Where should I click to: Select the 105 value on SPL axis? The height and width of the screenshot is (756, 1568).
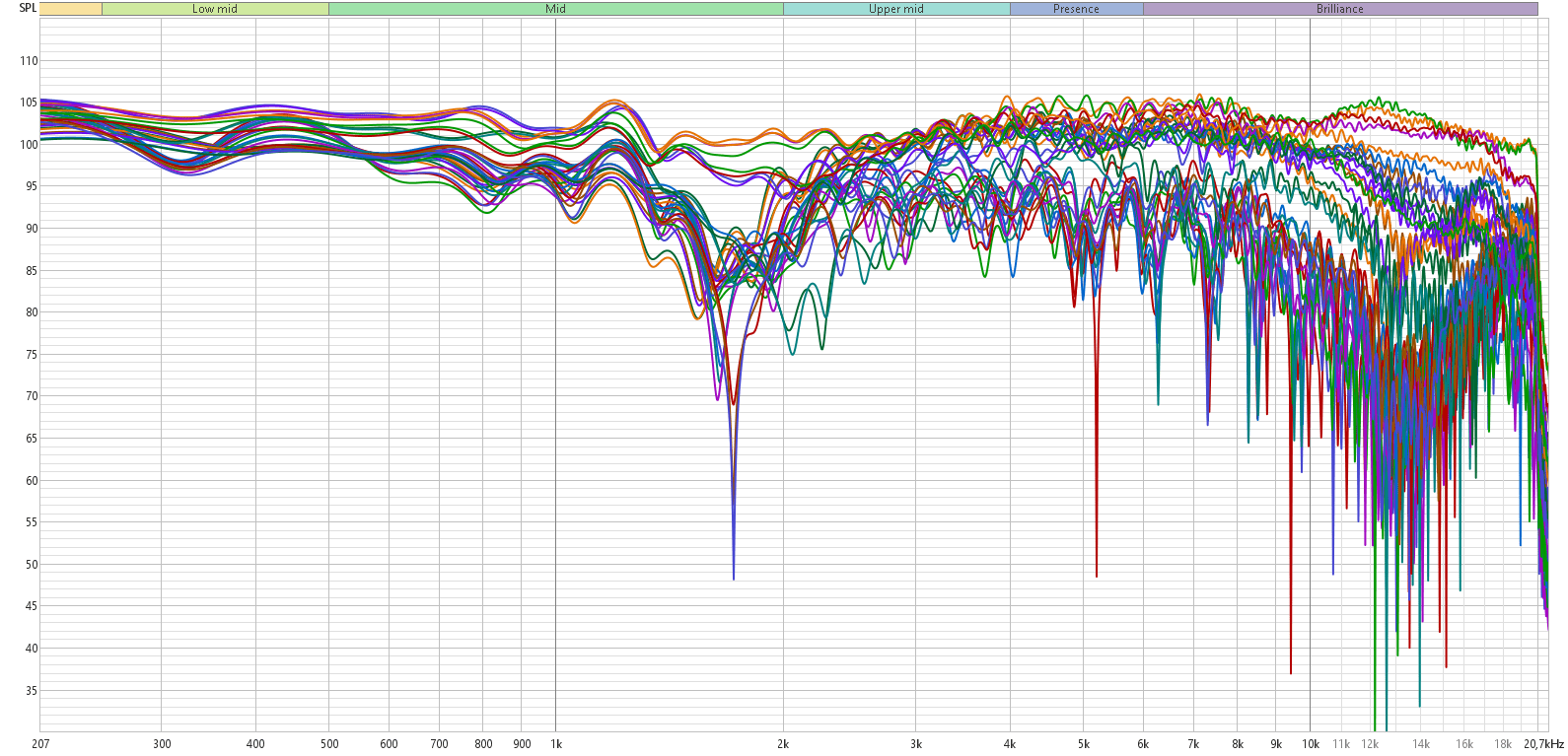[29, 103]
